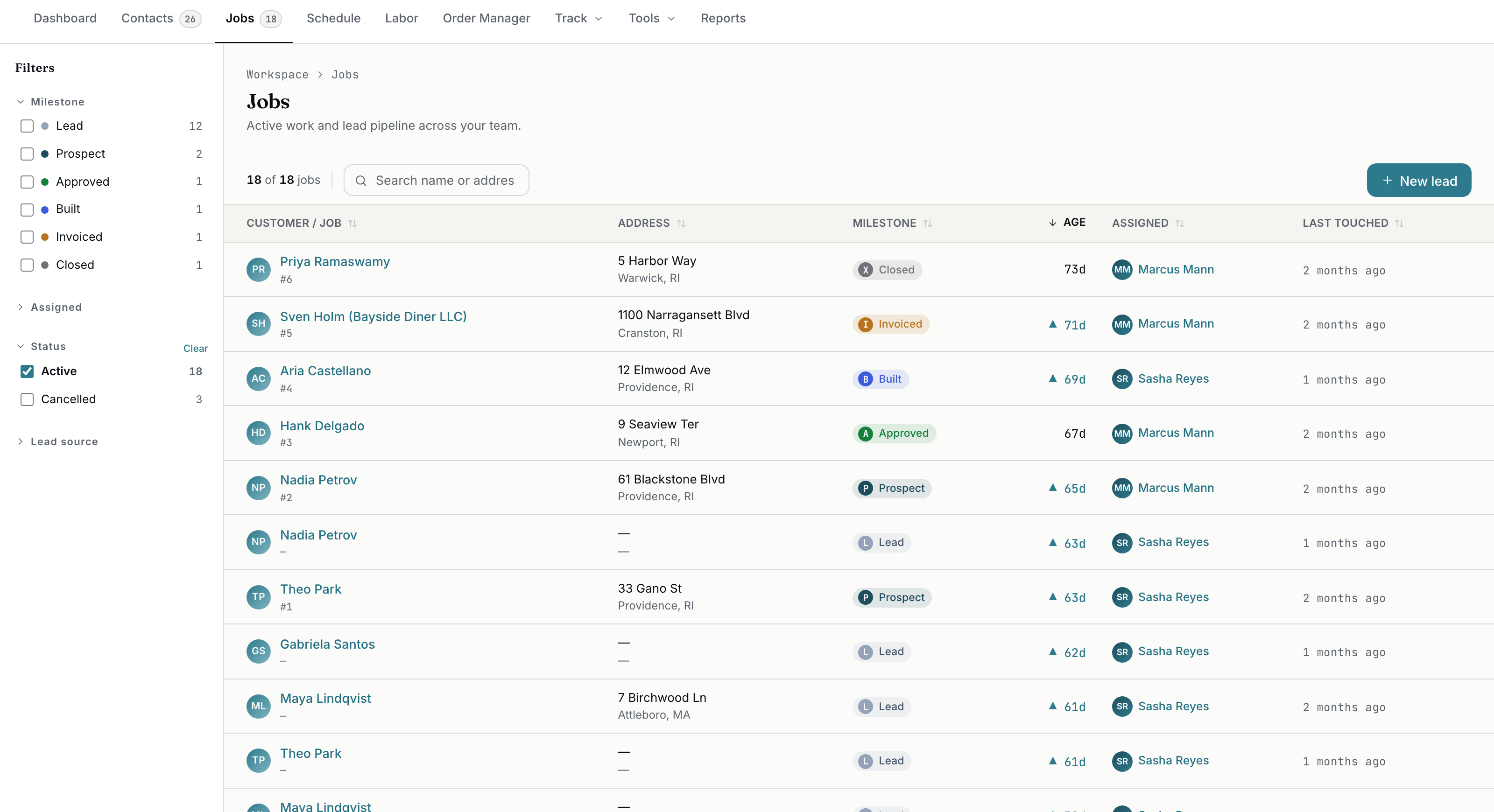
Task: Click the 18 badge on the Jobs tab
Action: coord(271,19)
